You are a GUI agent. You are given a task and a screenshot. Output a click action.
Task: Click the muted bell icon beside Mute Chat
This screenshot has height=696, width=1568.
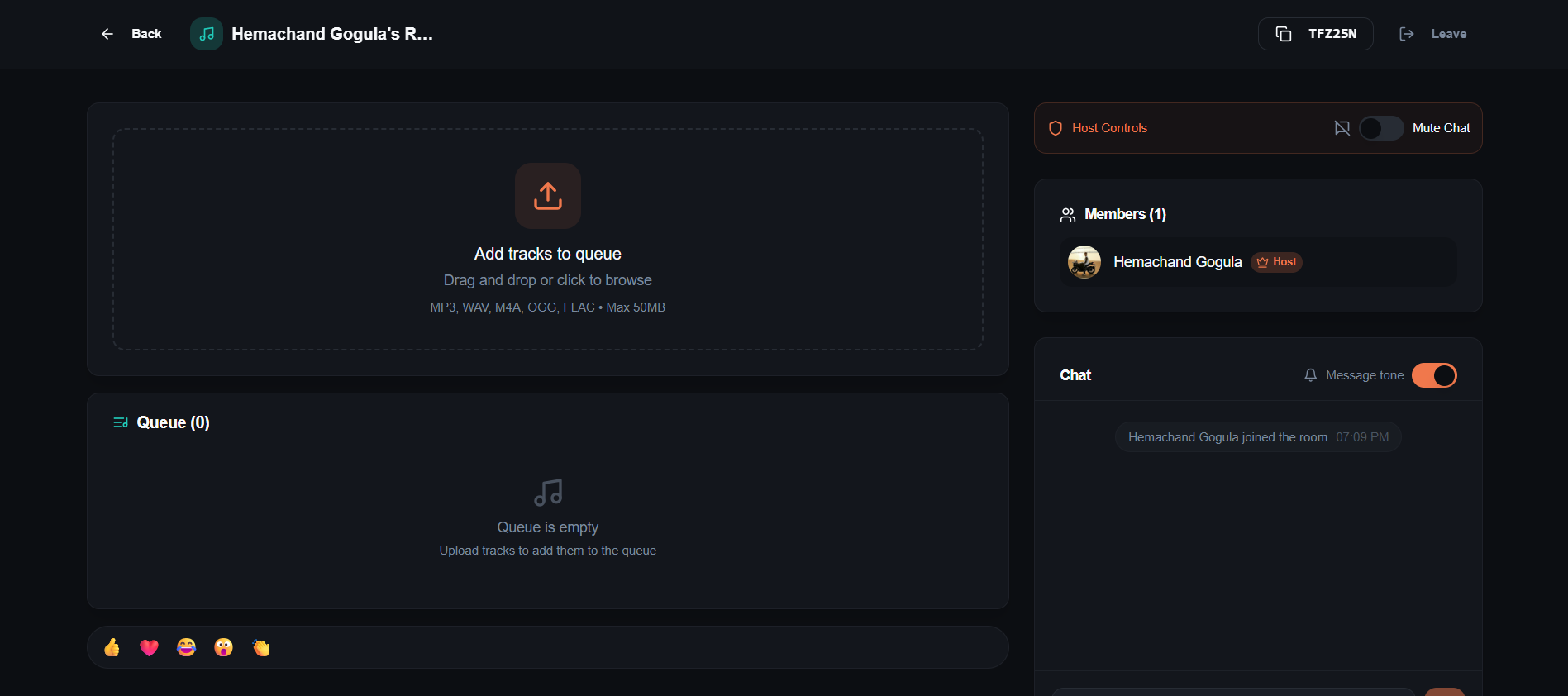click(1342, 128)
